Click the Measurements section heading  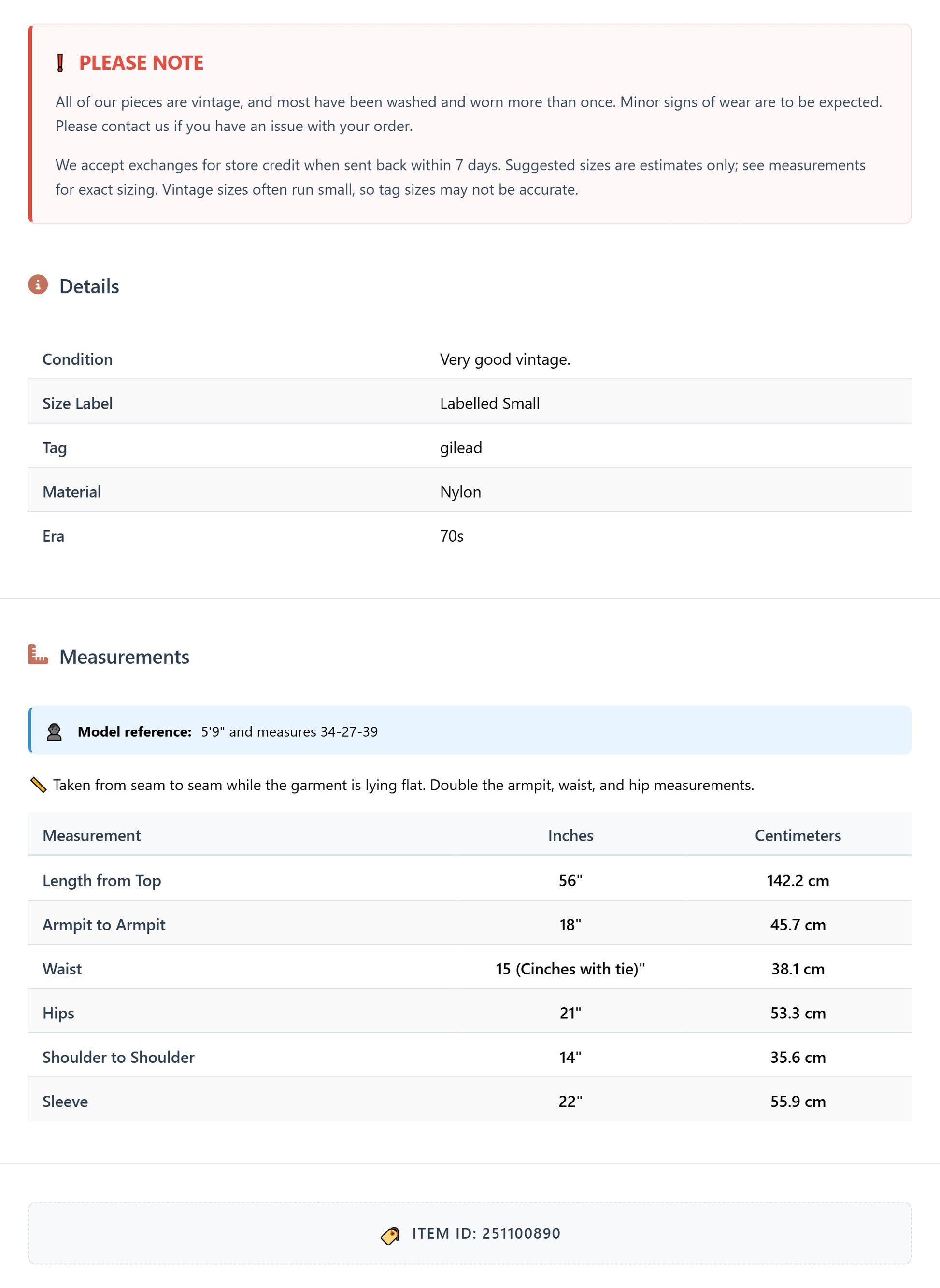tap(124, 657)
